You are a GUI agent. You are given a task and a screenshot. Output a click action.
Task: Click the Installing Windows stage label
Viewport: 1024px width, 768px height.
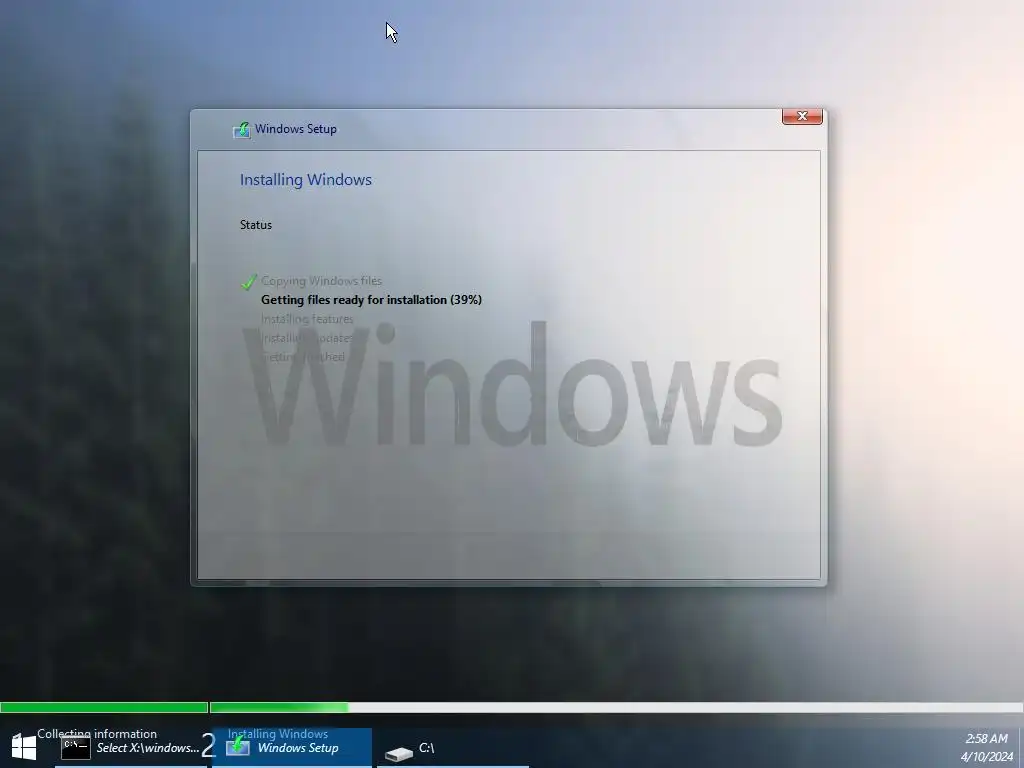pyautogui.click(x=278, y=733)
